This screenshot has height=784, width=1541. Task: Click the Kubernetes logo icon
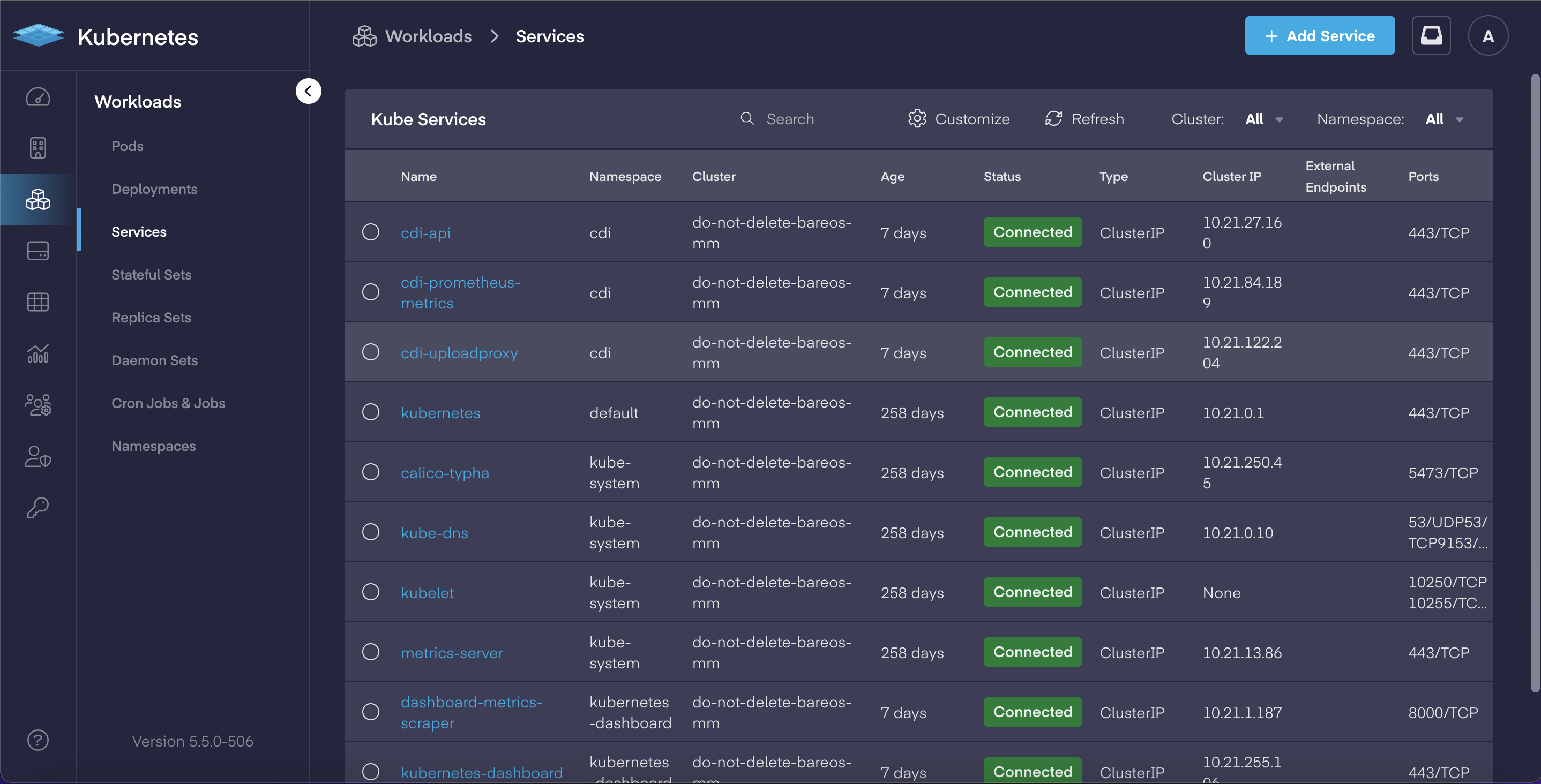click(38, 35)
